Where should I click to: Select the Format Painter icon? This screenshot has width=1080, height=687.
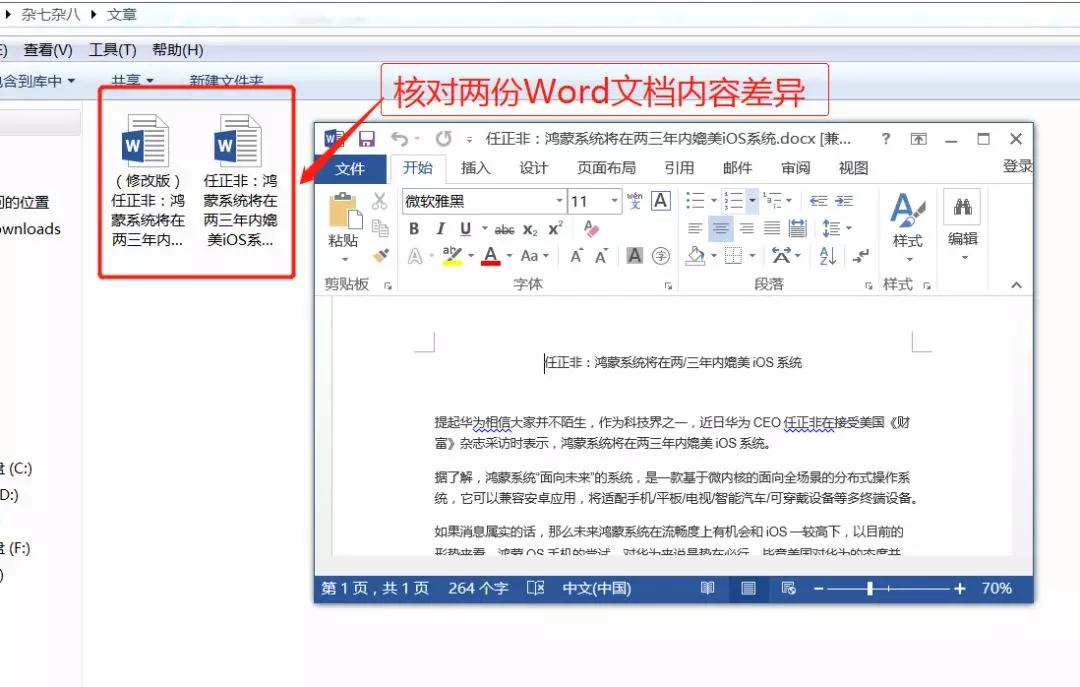click(x=382, y=254)
